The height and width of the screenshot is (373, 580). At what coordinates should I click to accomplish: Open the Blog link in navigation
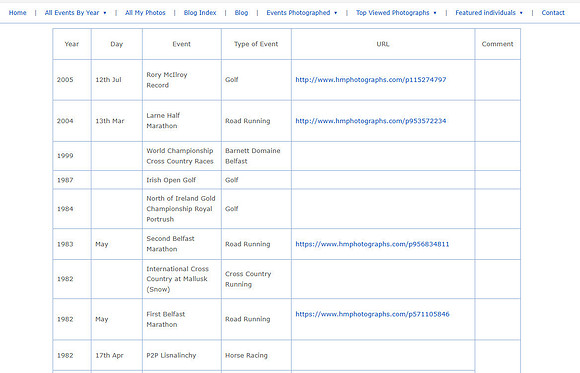[241, 13]
